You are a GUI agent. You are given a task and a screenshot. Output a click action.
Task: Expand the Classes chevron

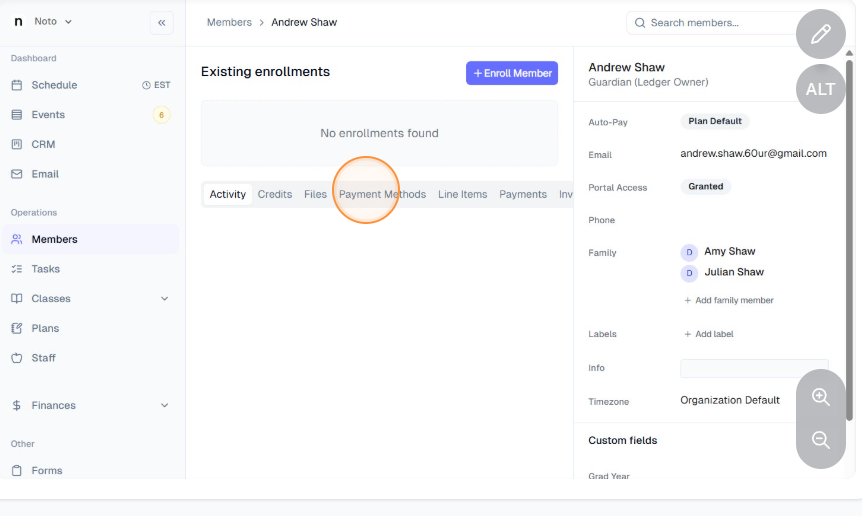tap(164, 298)
